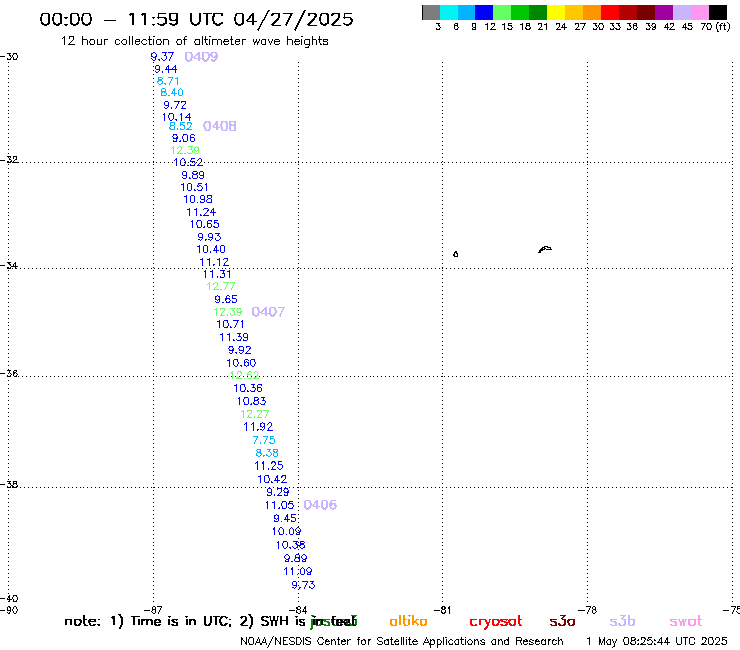This screenshot has width=740, height=650.
Task: Click the larger island outline west of -78
Action: click(x=545, y=249)
